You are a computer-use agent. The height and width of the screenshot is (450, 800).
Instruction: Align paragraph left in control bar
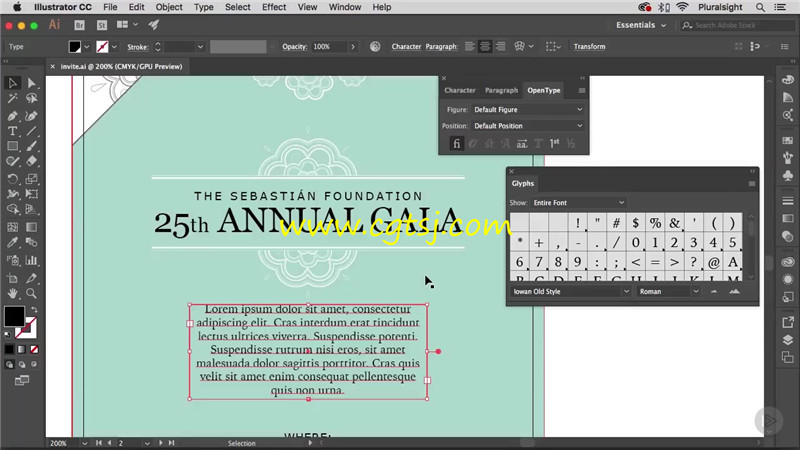coord(469,46)
